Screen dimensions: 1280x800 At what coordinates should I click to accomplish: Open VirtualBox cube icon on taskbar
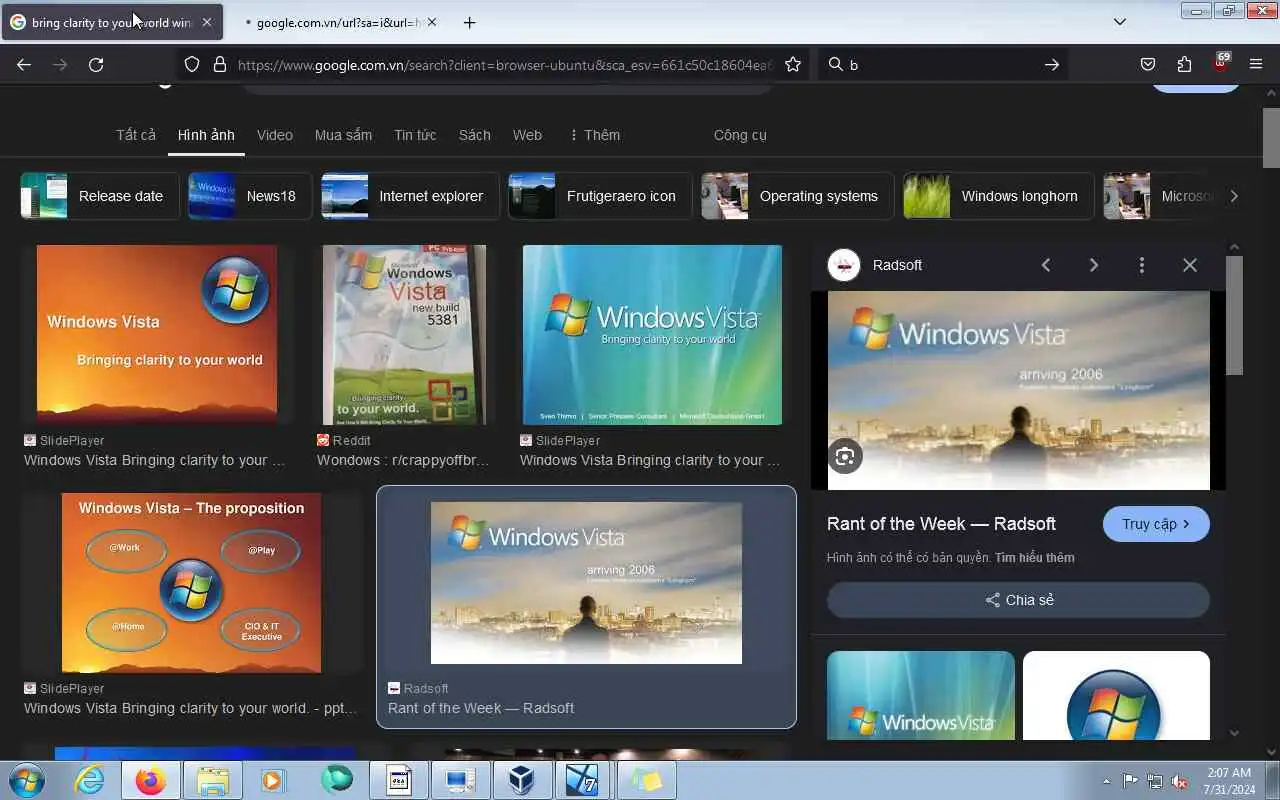(522, 780)
